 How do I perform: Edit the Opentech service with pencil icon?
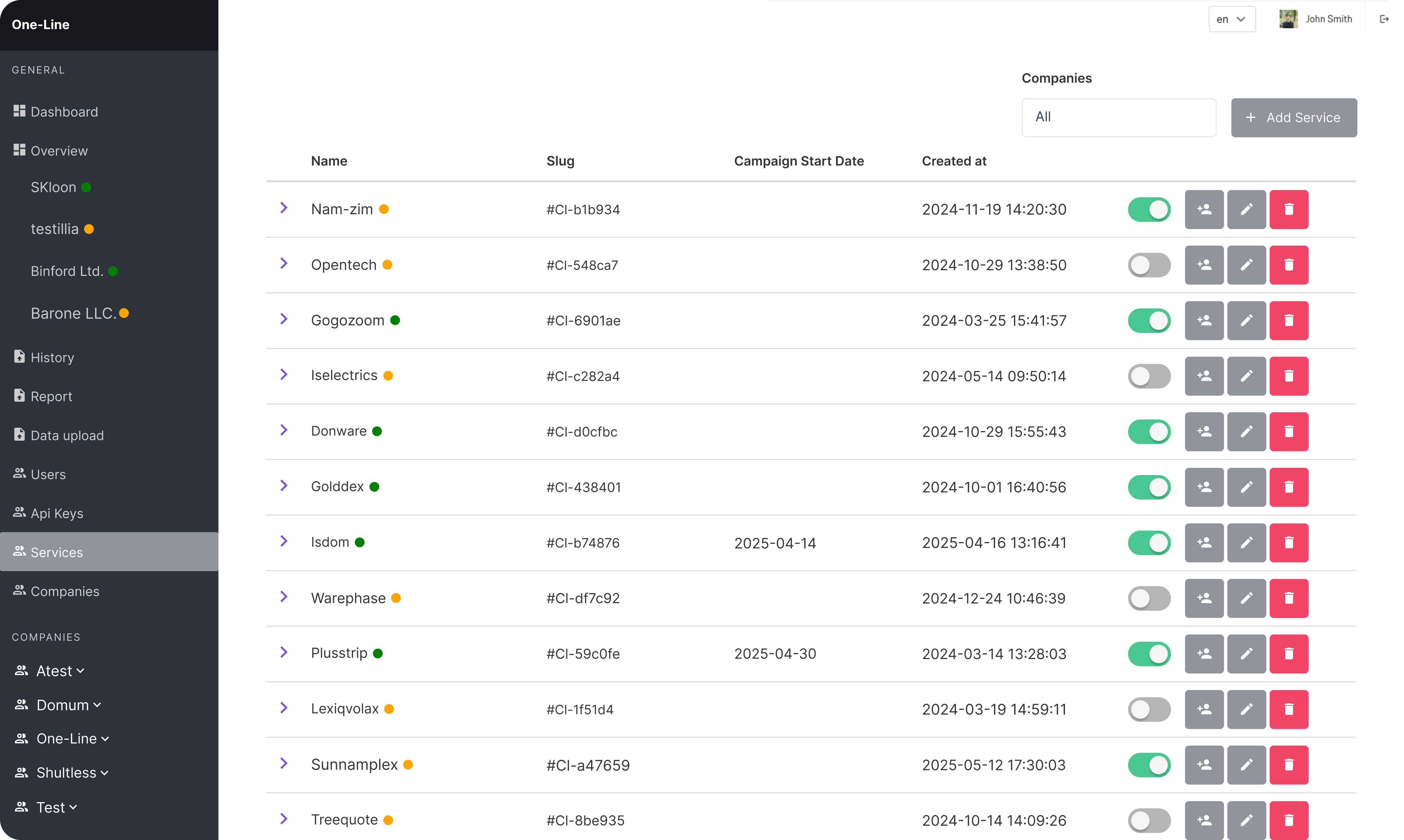(1246, 265)
